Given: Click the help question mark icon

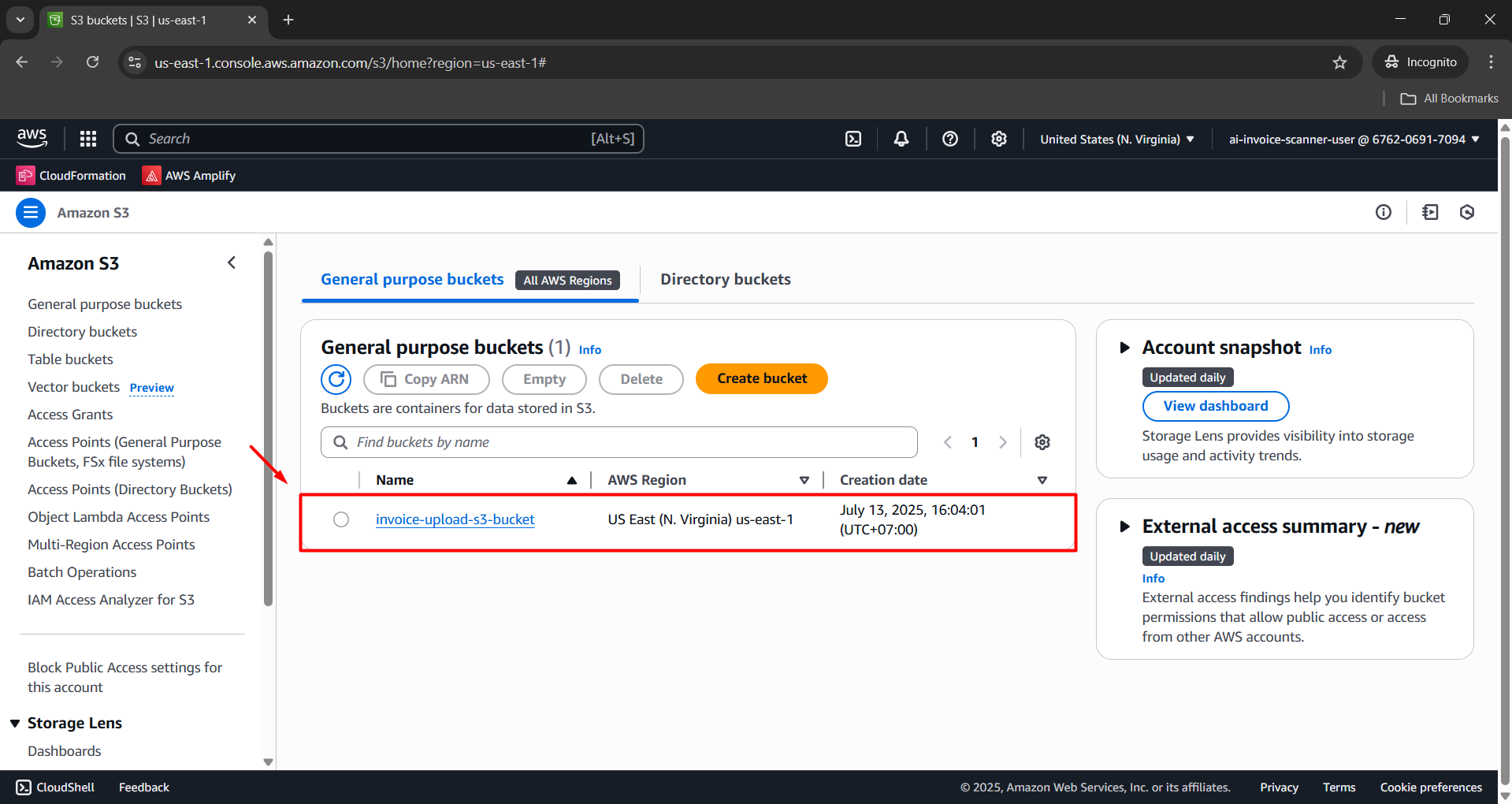Looking at the screenshot, I should pos(949,138).
